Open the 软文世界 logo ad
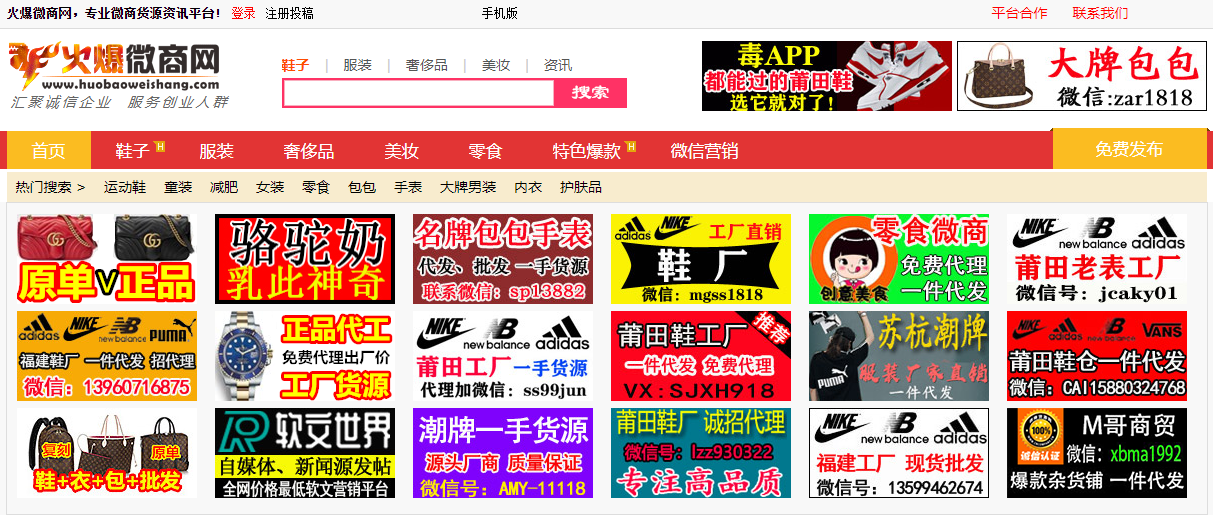 pos(305,452)
